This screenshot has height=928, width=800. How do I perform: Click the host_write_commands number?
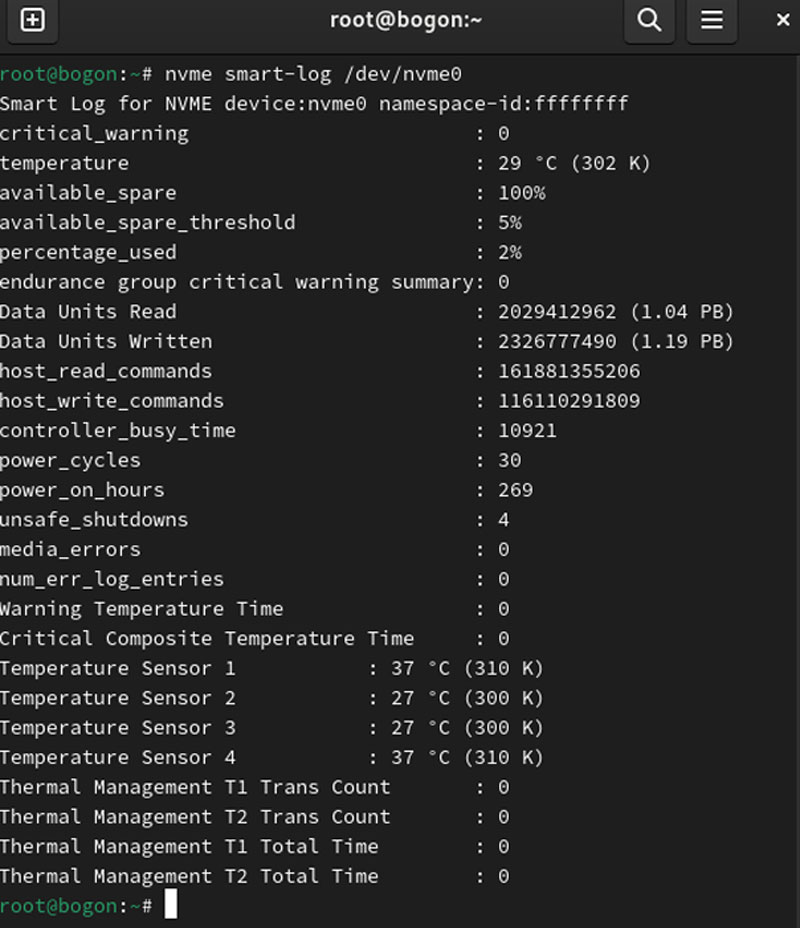coord(569,401)
